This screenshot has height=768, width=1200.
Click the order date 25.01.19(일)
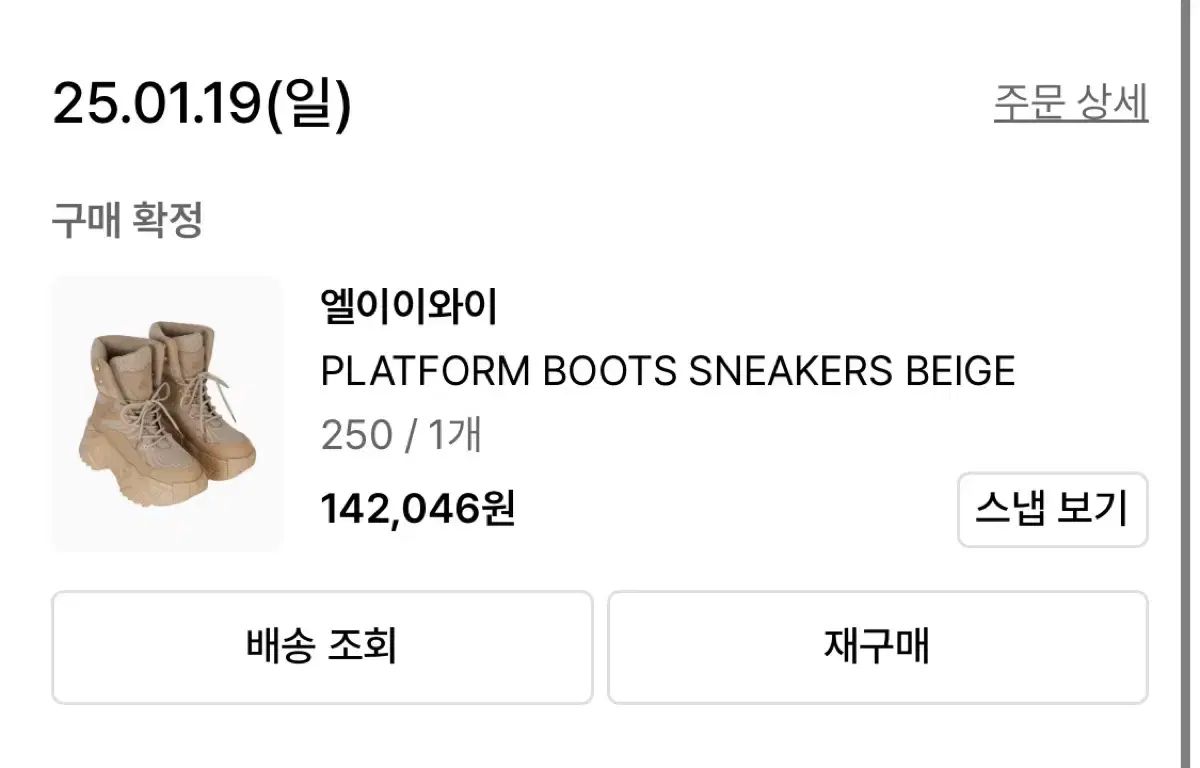click(x=202, y=103)
